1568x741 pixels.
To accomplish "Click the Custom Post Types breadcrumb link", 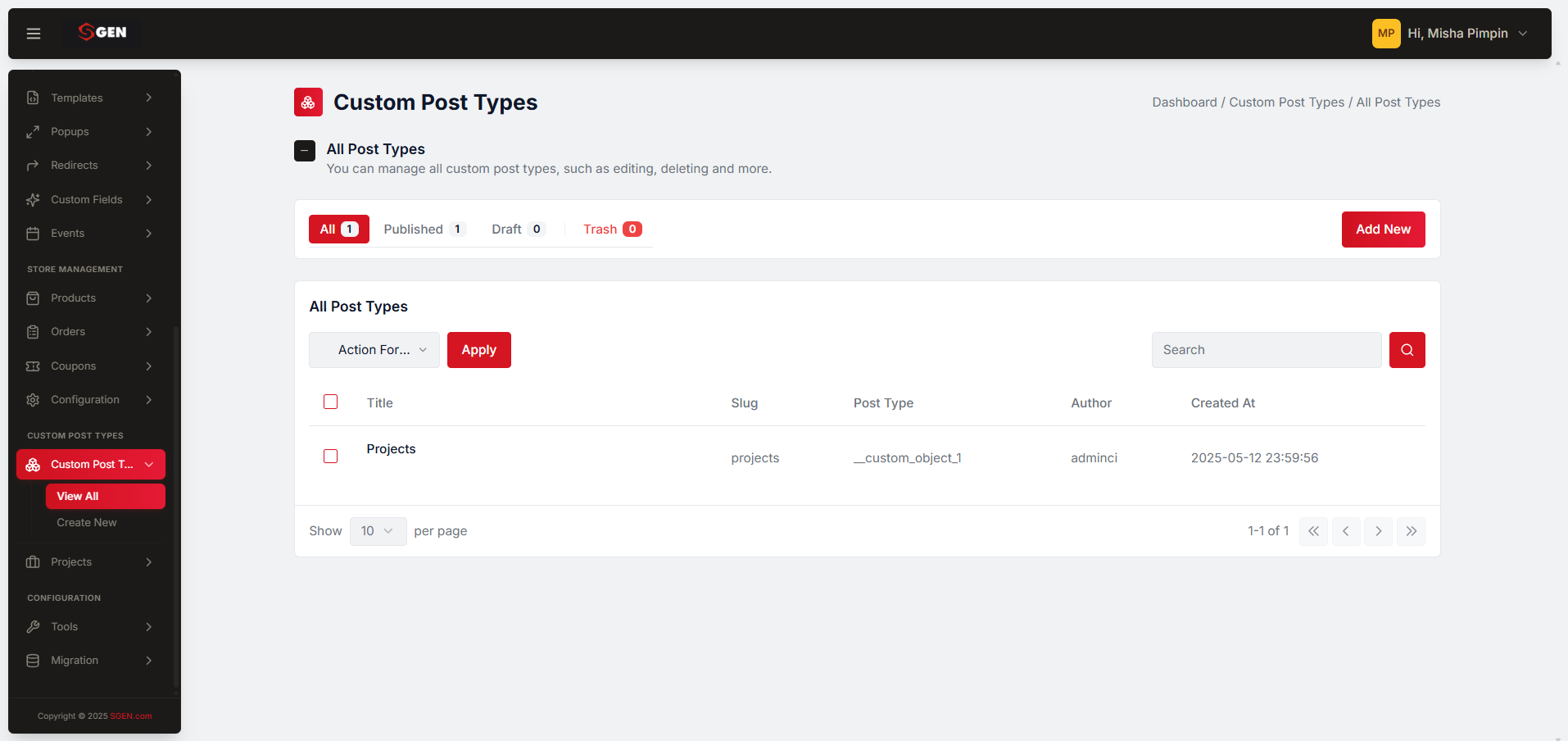I will [1286, 102].
